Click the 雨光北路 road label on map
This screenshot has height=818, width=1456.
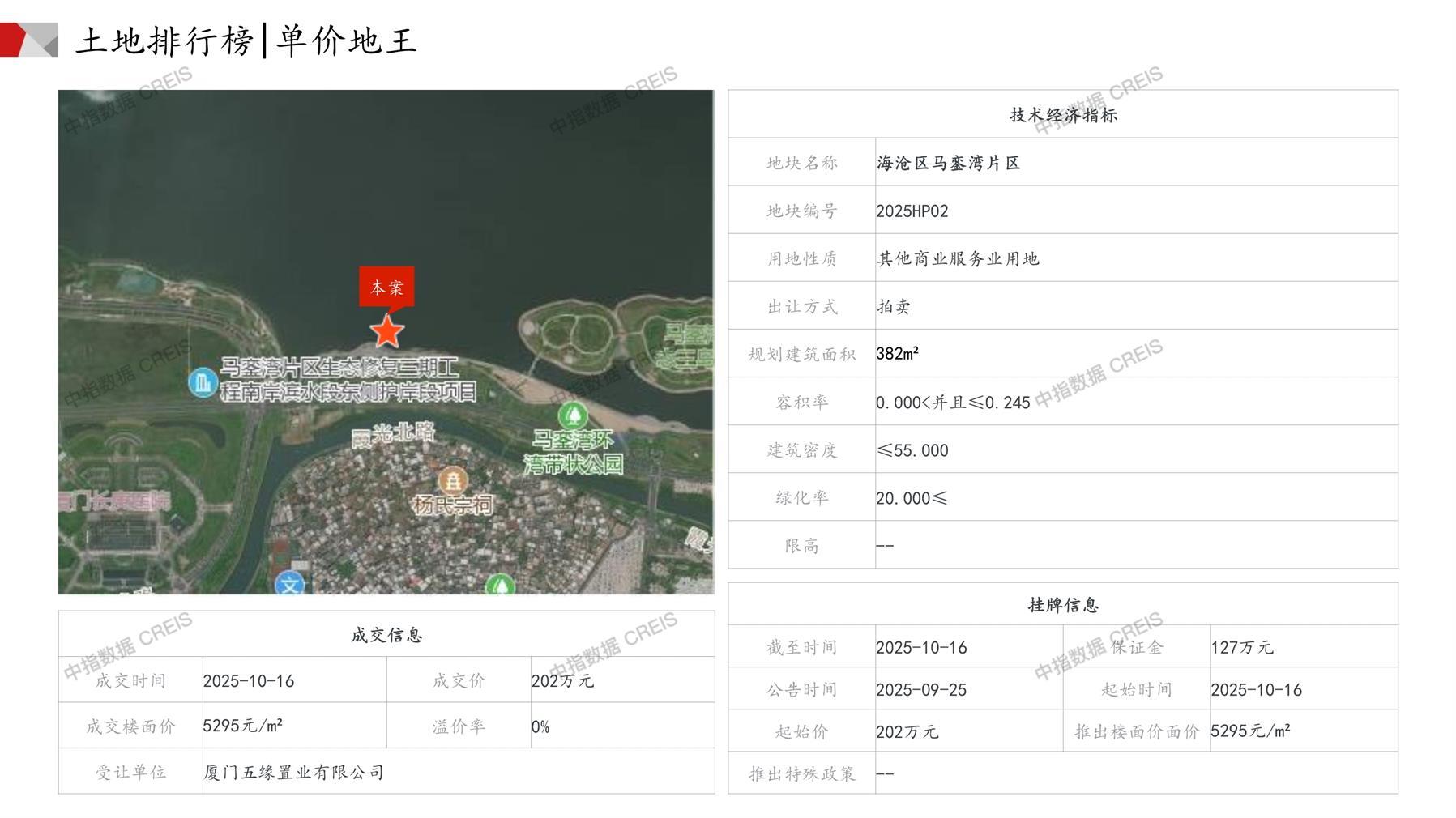click(x=394, y=435)
